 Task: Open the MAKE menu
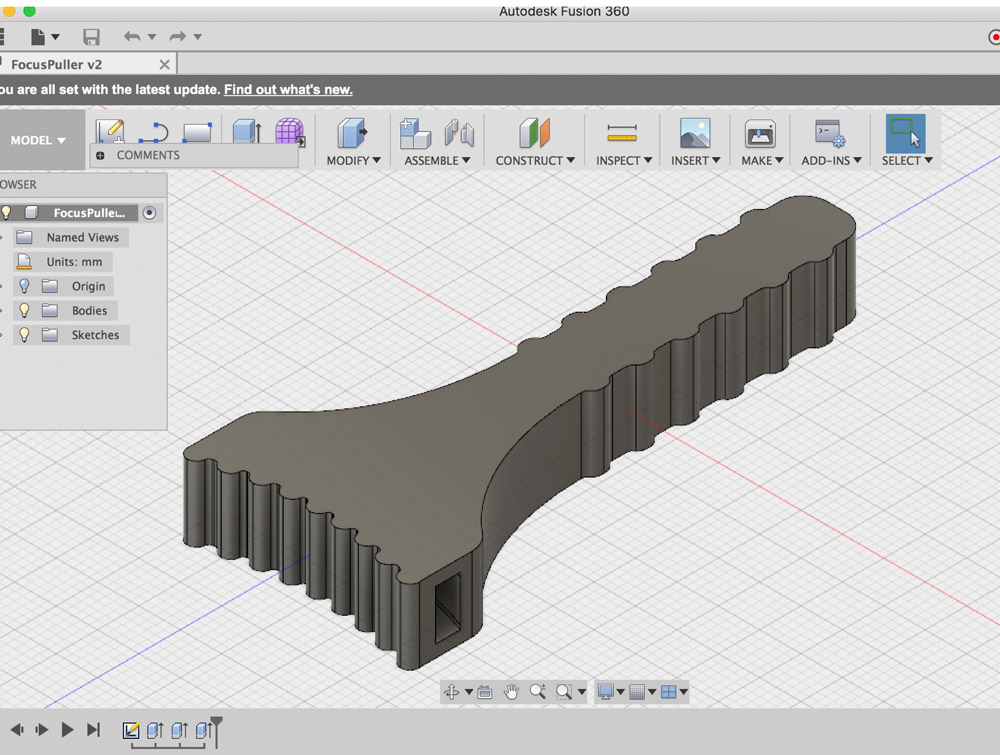click(762, 161)
